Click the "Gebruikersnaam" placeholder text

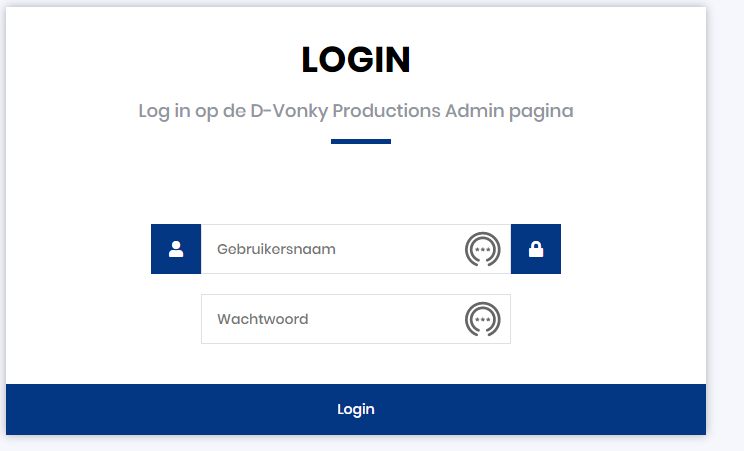pos(276,249)
